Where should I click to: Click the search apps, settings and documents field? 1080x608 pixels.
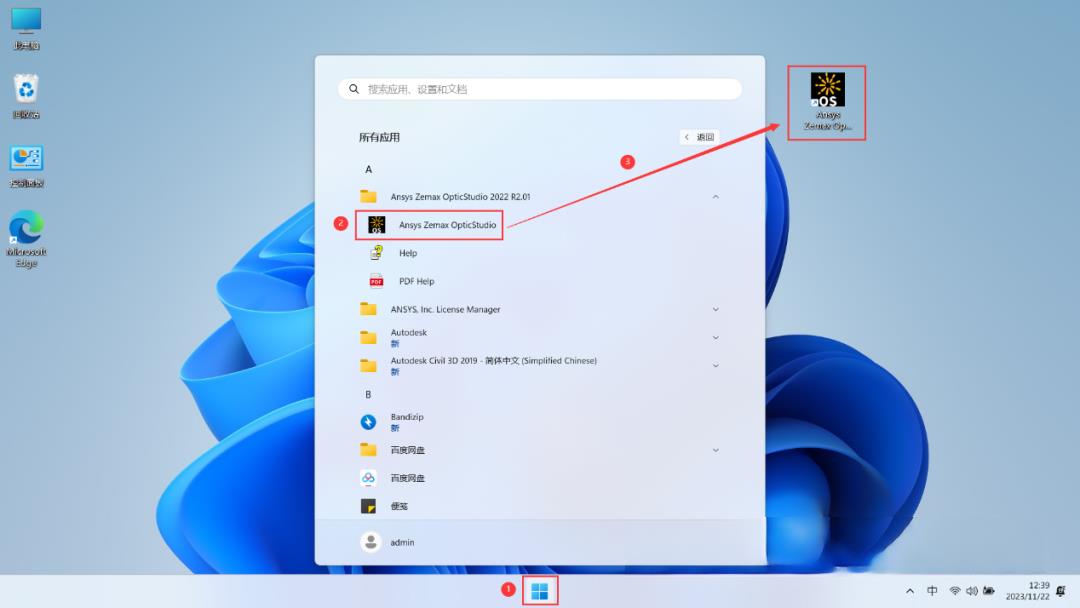539,89
